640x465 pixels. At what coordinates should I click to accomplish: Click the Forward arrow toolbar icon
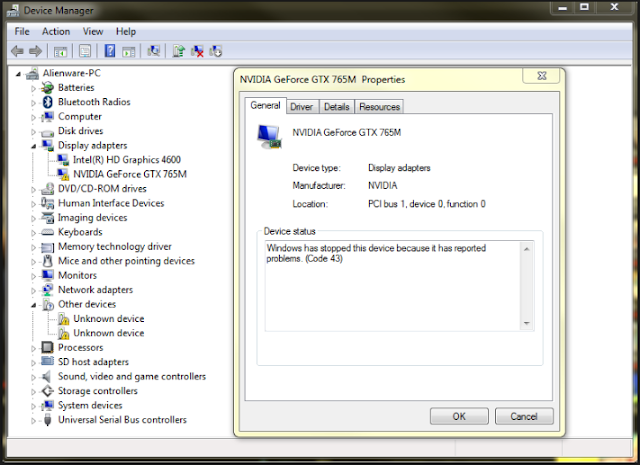(x=36, y=51)
